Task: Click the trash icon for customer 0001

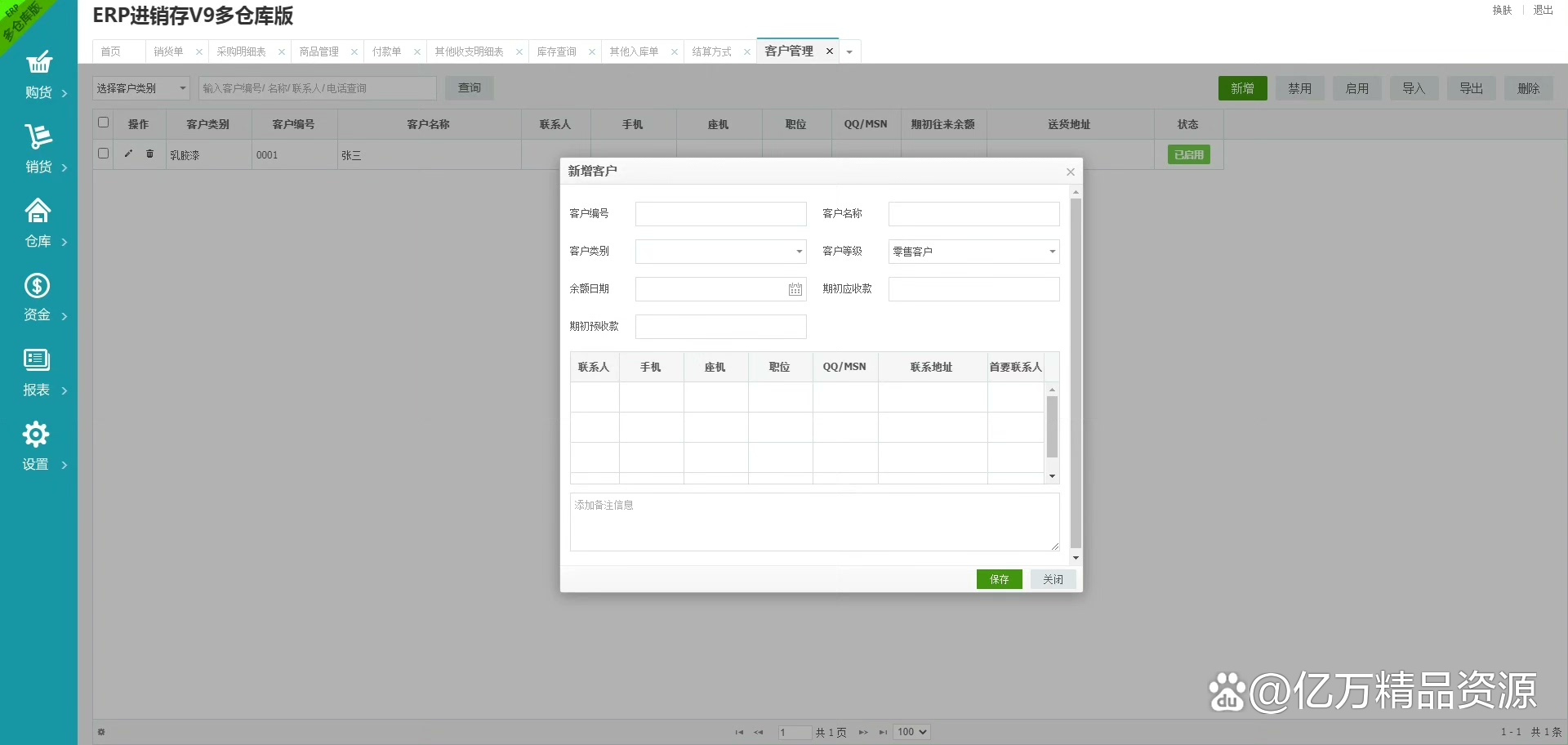Action: [x=149, y=154]
